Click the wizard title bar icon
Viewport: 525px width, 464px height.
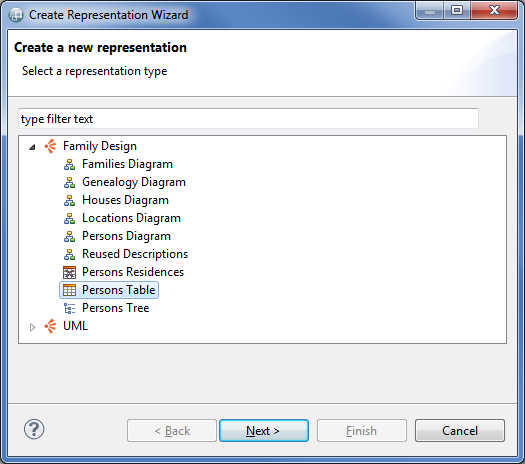16,15
